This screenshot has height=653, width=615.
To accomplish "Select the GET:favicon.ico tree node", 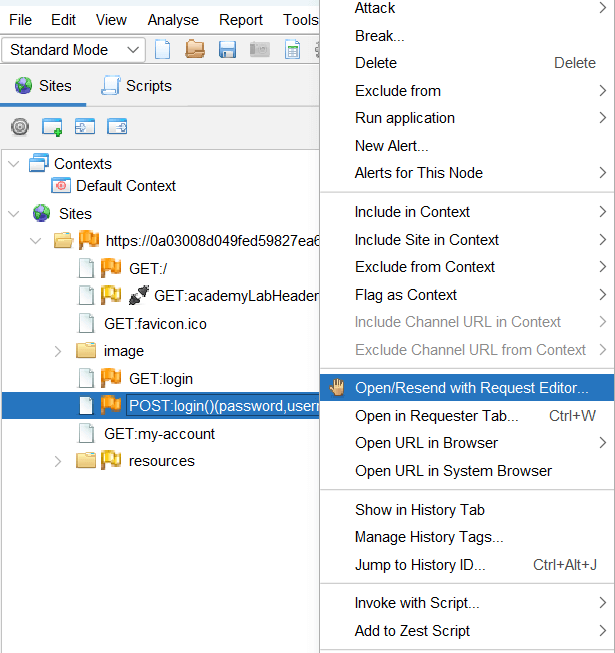I will pos(155,324).
